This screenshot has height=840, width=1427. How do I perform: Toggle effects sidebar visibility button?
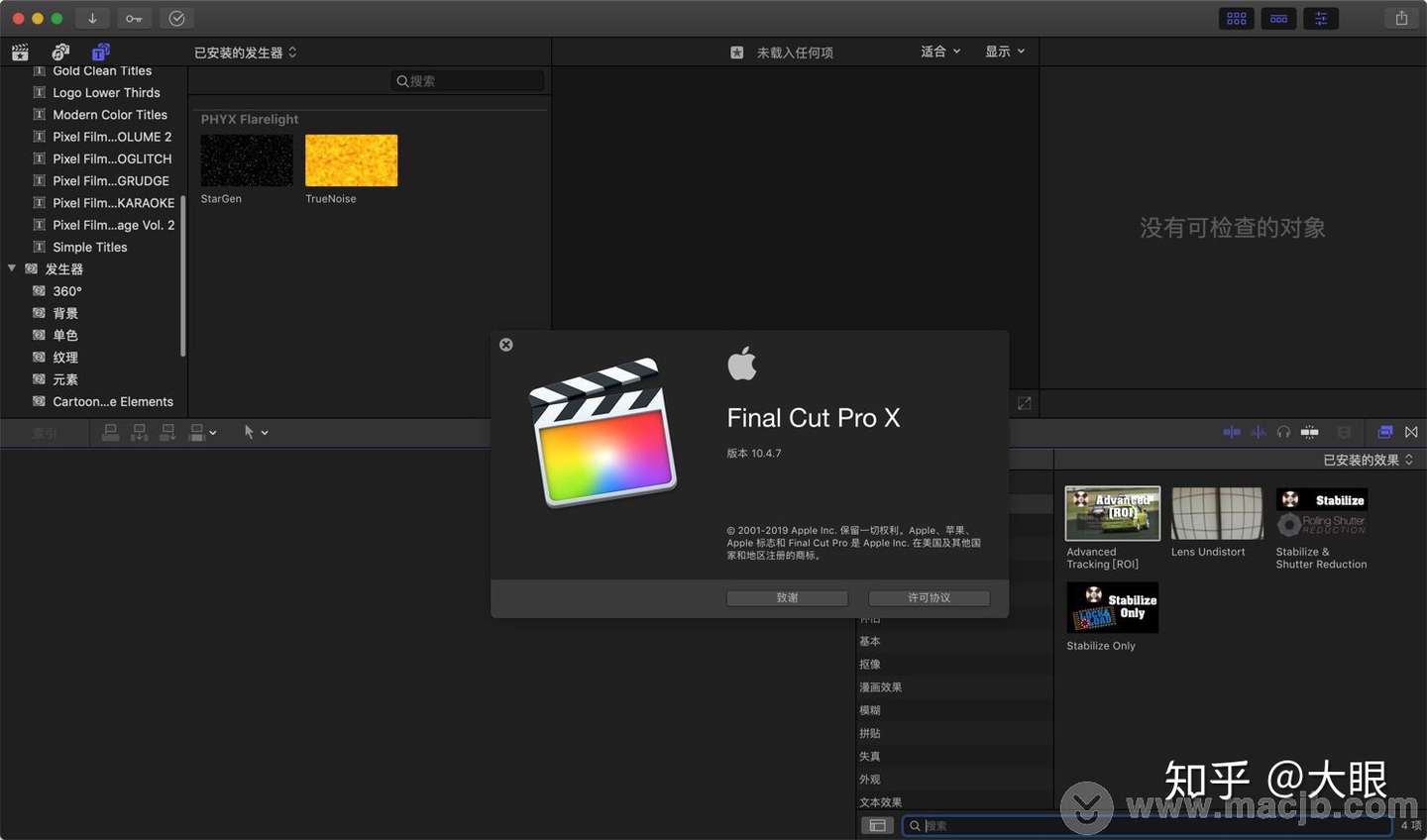[x=877, y=825]
